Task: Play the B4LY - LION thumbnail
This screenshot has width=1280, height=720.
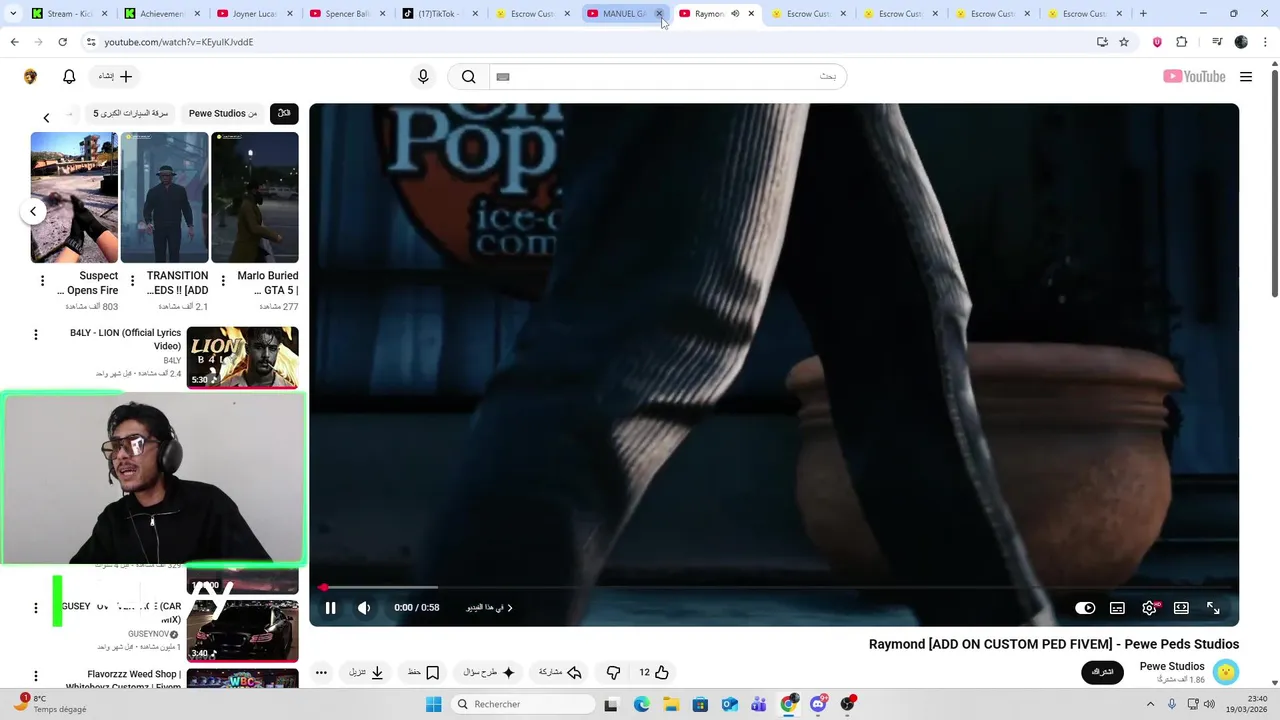Action: 243,357
